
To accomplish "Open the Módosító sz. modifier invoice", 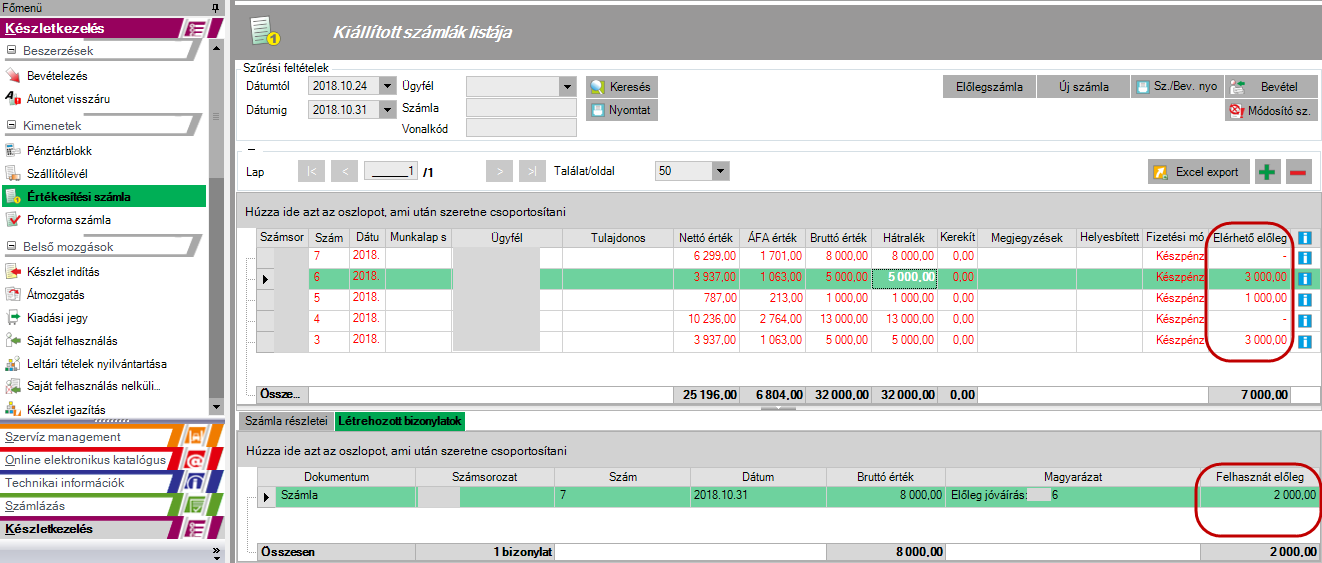I will [x=1272, y=110].
